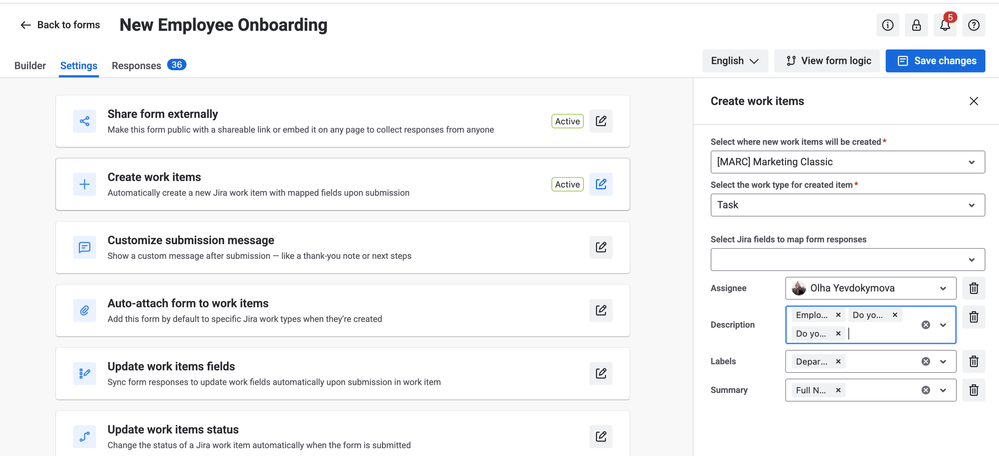Edit Create work items setting
999x456 pixels.
pyautogui.click(x=601, y=184)
